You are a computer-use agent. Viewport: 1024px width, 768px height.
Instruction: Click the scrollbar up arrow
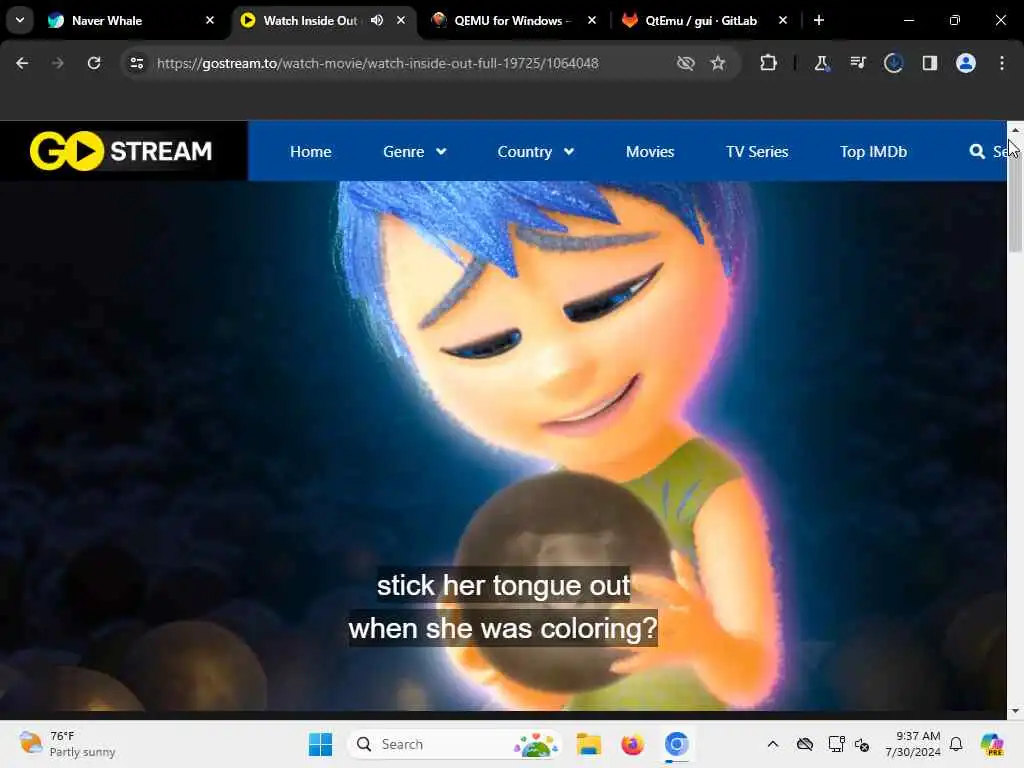coord(1015,129)
